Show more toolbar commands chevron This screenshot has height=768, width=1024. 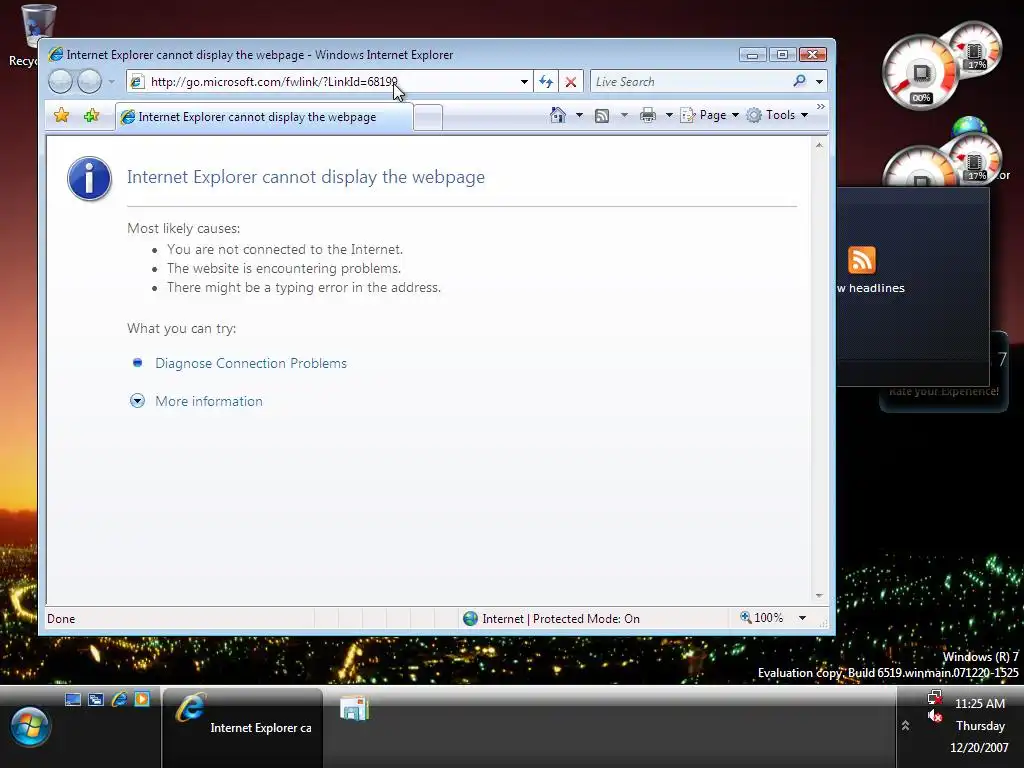(x=821, y=106)
